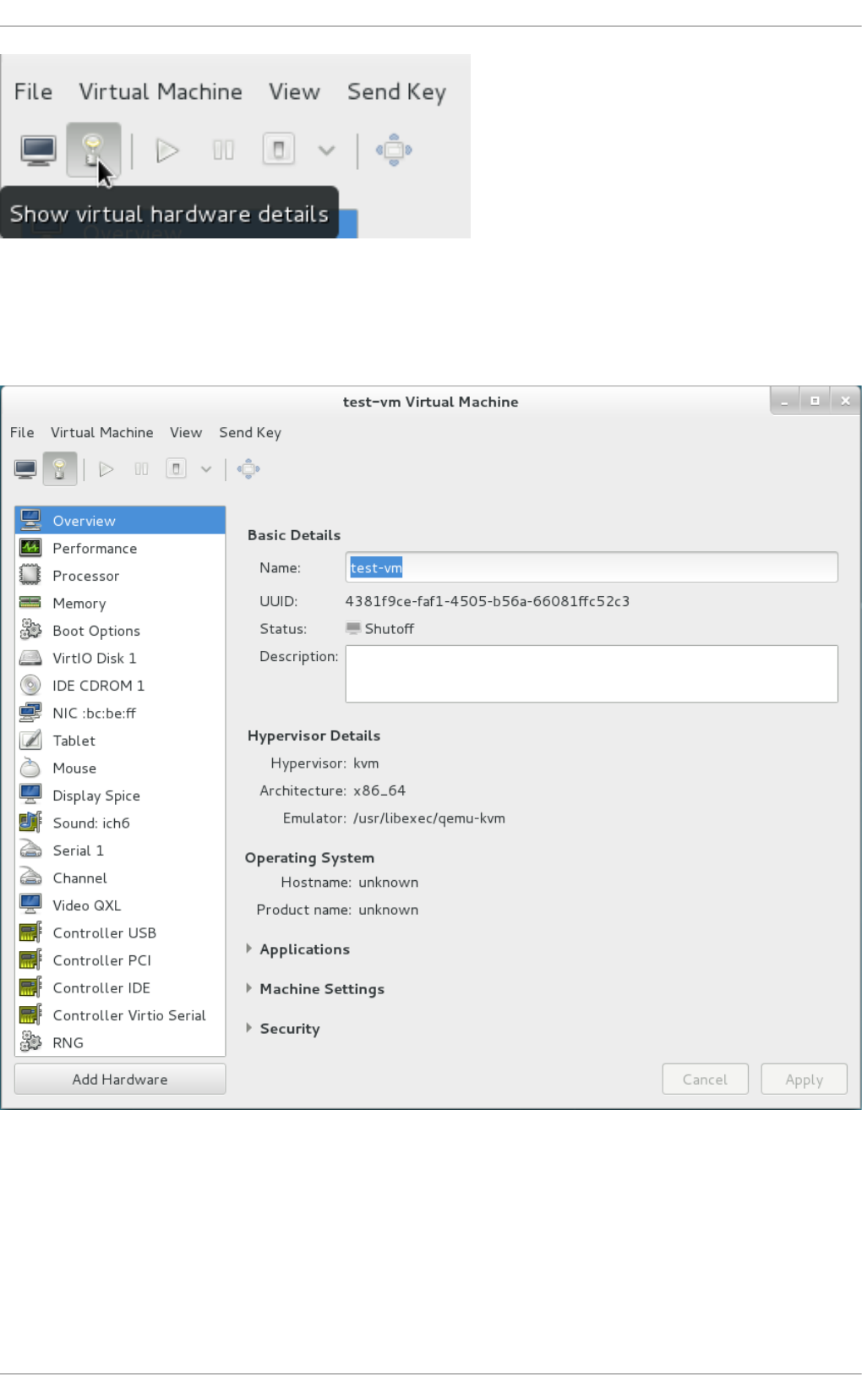This screenshot has width=862, height=1400.
Task: Select the Controller USB card icon
Action: [x=30, y=932]
